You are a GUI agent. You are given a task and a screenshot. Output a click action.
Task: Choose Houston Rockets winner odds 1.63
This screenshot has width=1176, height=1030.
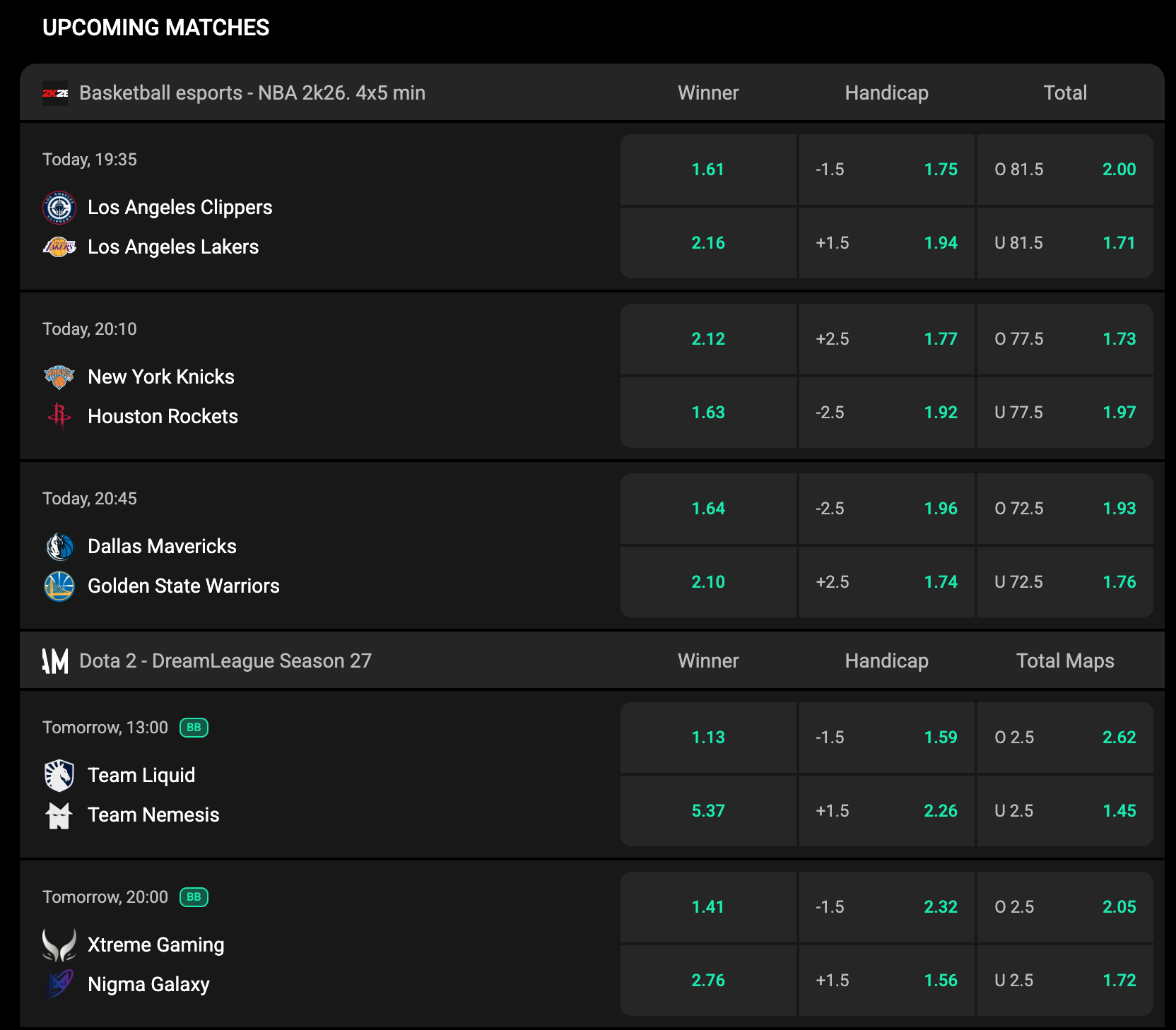click(708, 413)
